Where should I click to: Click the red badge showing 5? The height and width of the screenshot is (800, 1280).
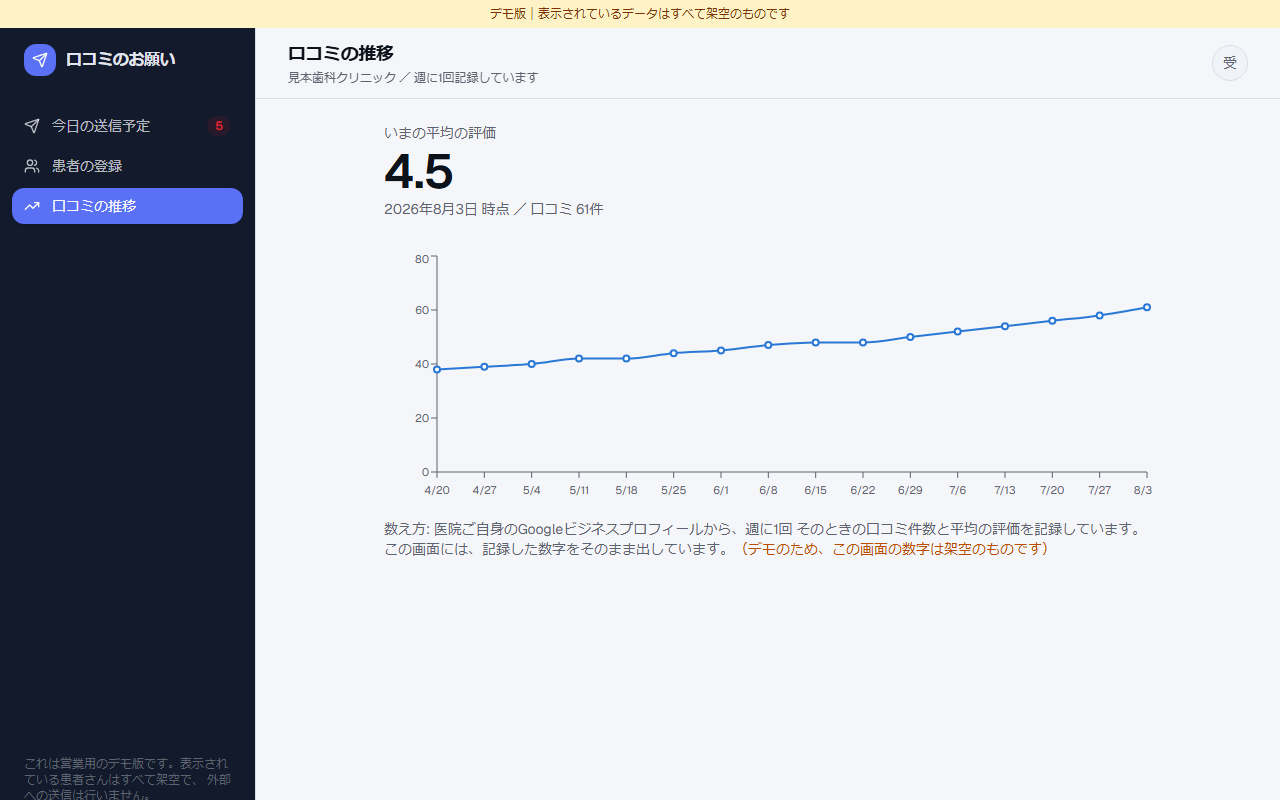pyautogui.click(x=219, y=126)
